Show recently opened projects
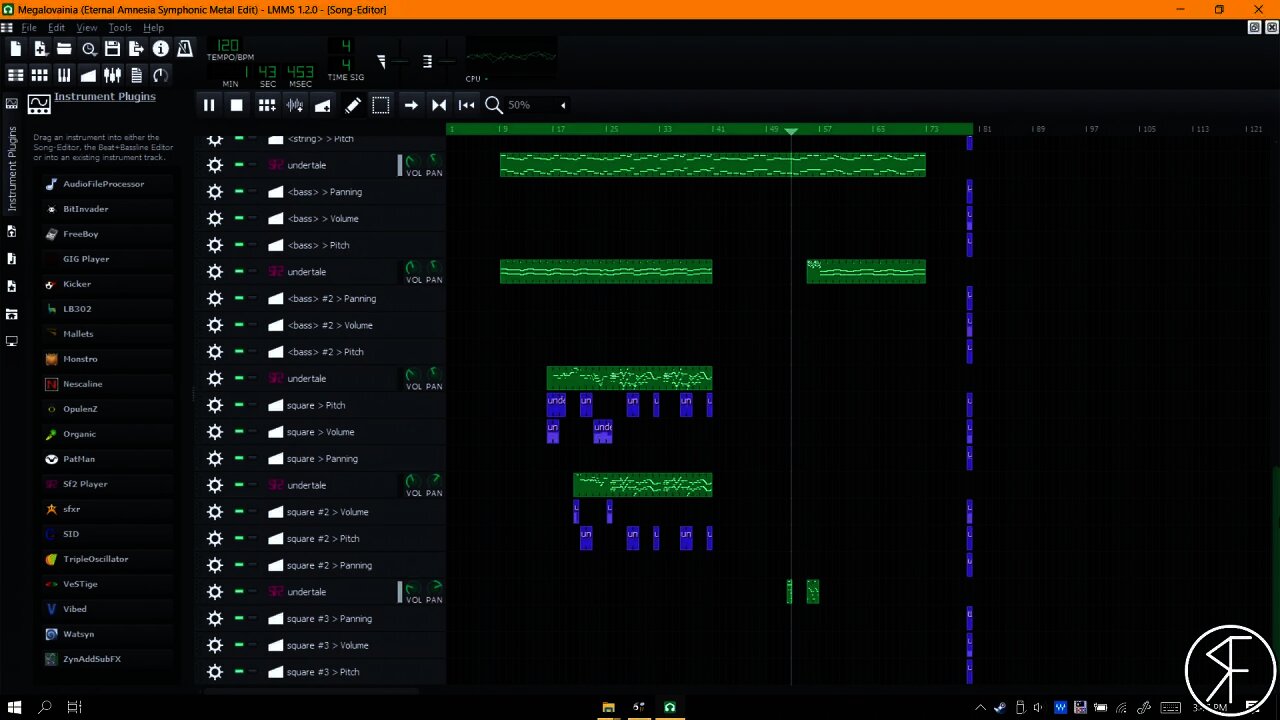The image size is (1280, 720). click(x=88, y=48)
